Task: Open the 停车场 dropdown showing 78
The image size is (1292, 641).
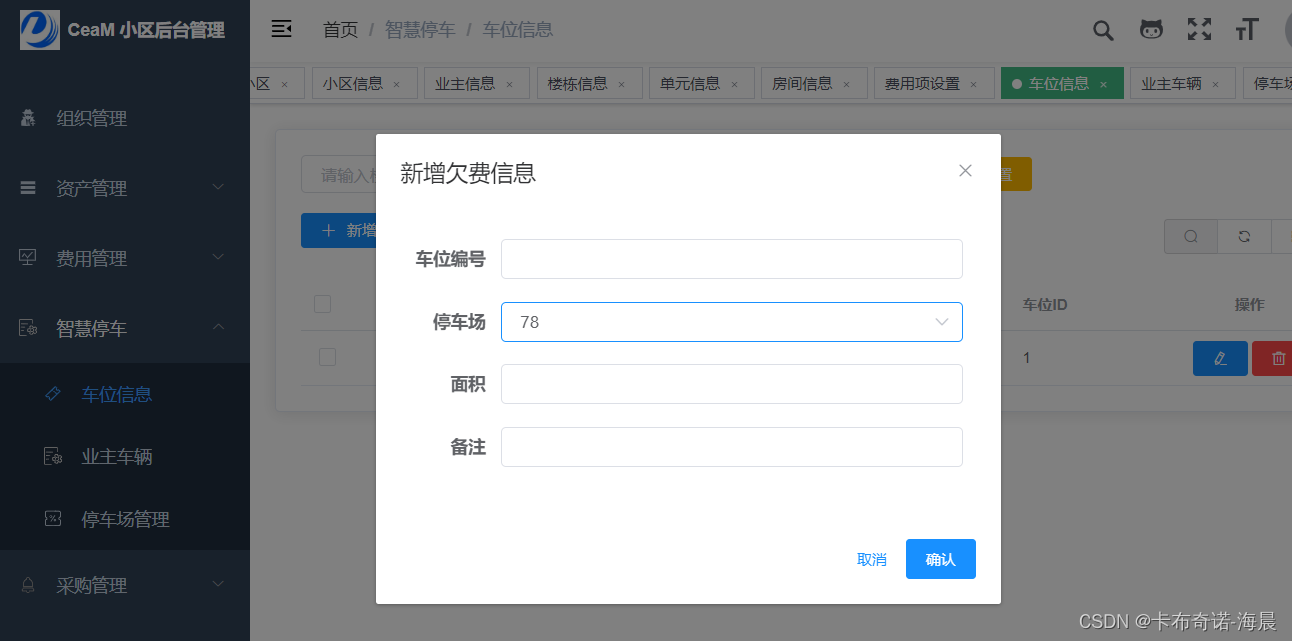Action: click(x=731, y=322)
